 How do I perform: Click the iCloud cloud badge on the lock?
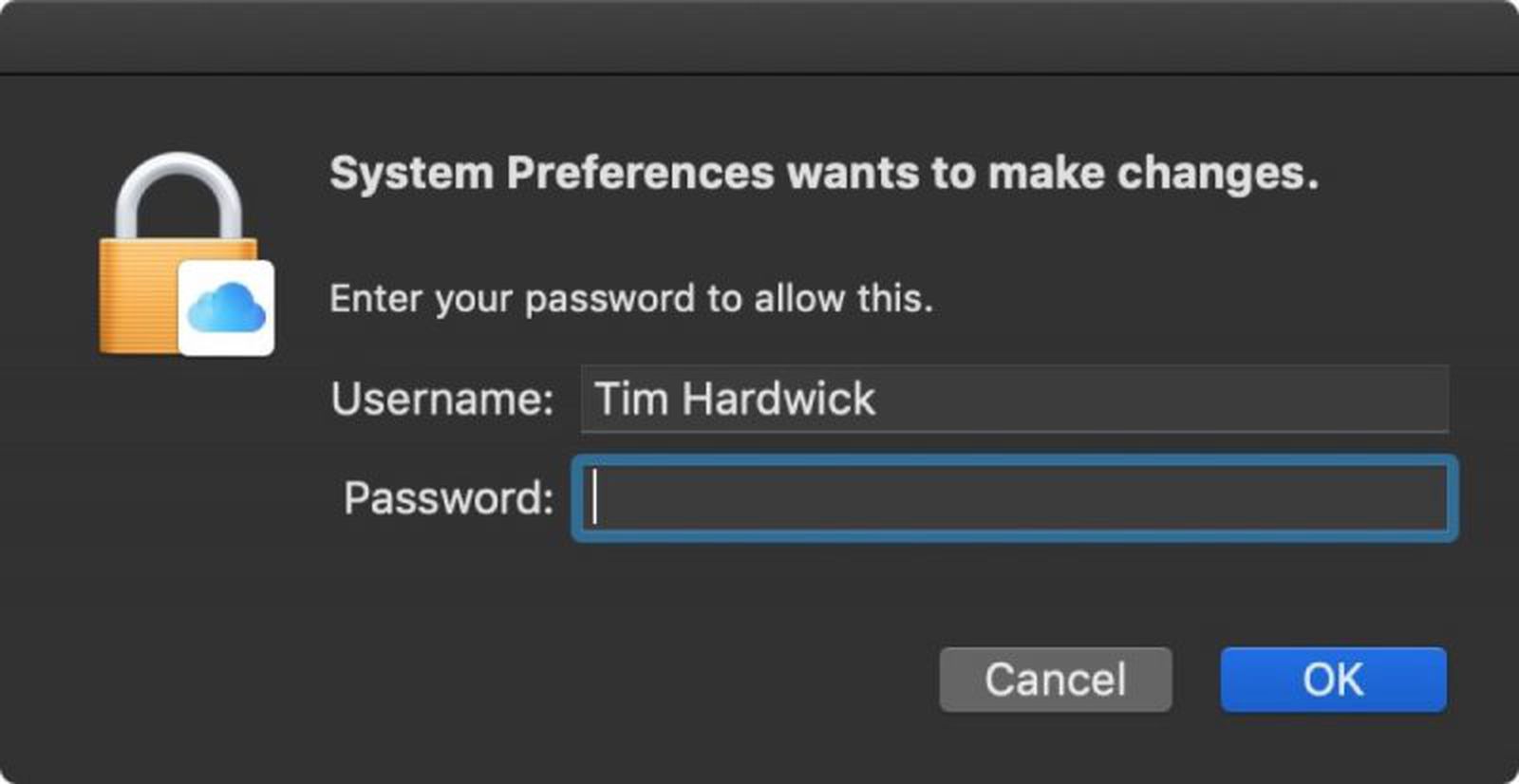point(225,304)
